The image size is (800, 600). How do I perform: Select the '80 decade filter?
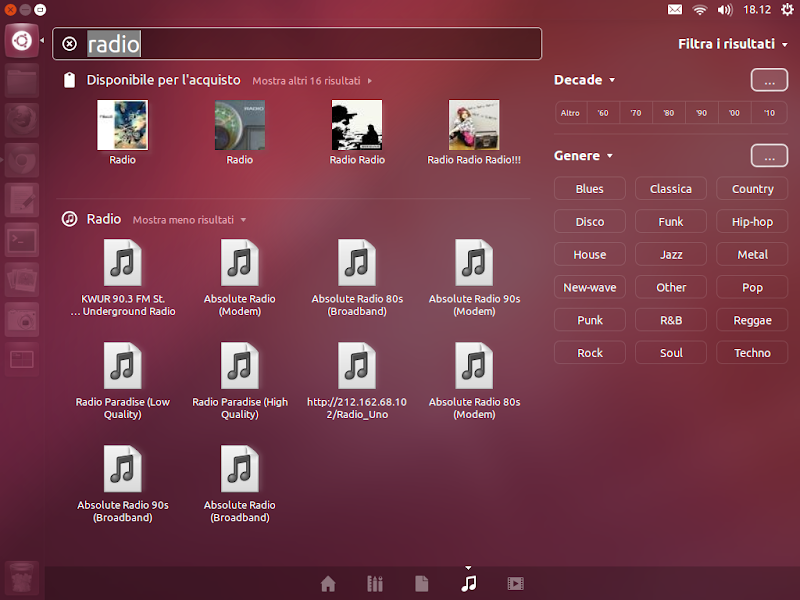click(669, 113)
